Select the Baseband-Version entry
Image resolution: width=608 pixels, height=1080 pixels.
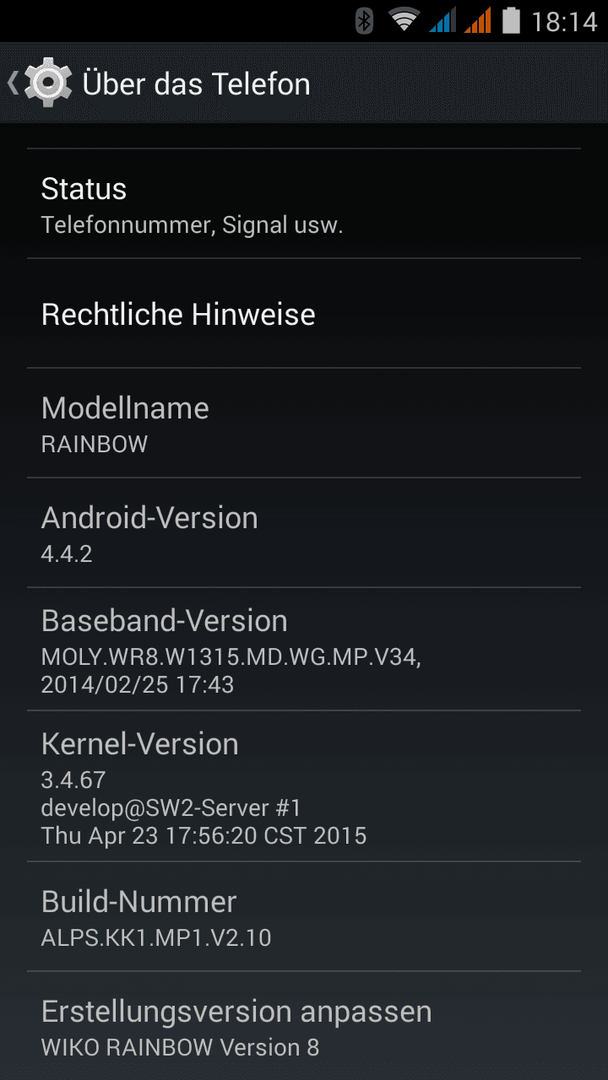coord(304,649)
